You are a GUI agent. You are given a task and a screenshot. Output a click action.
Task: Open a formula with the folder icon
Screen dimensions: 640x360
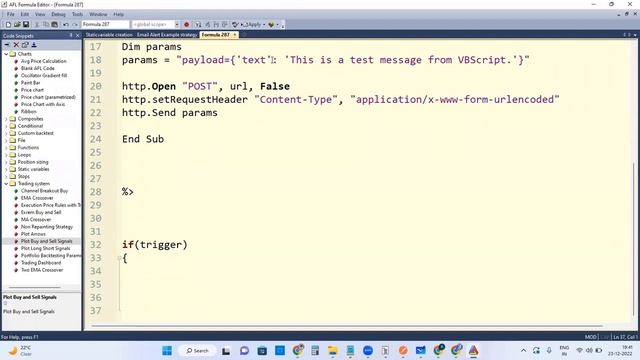click(x=17, y=25)
